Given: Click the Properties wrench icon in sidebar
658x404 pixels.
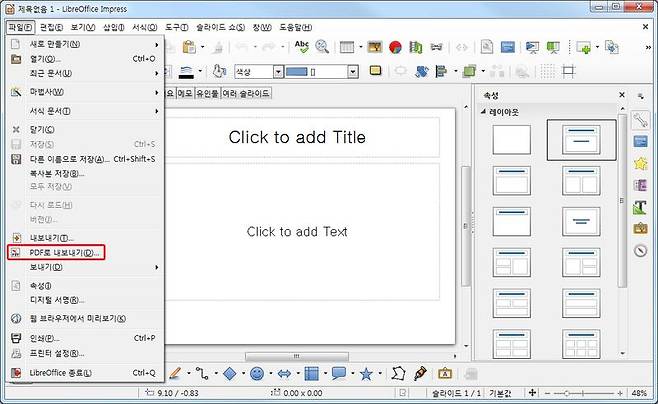Looking at the screenshot, I should (x=641, y=119).
